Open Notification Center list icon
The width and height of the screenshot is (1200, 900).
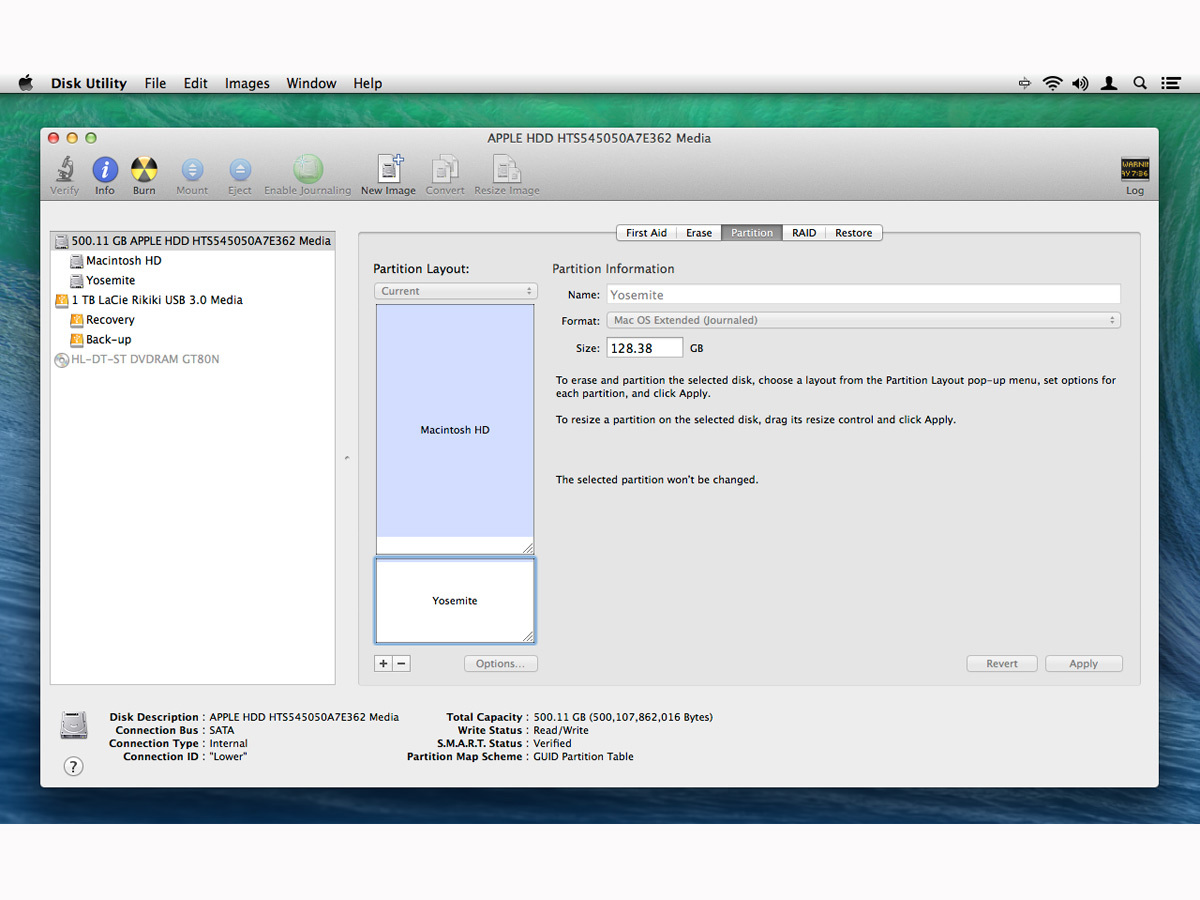tap(1171, 84)
